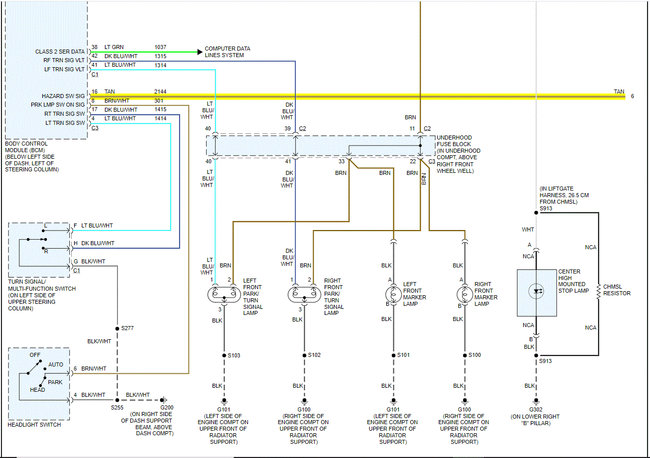Click the RT TRN SIG SW label
The image size is (650, 458).
click(x=65, y=114)
